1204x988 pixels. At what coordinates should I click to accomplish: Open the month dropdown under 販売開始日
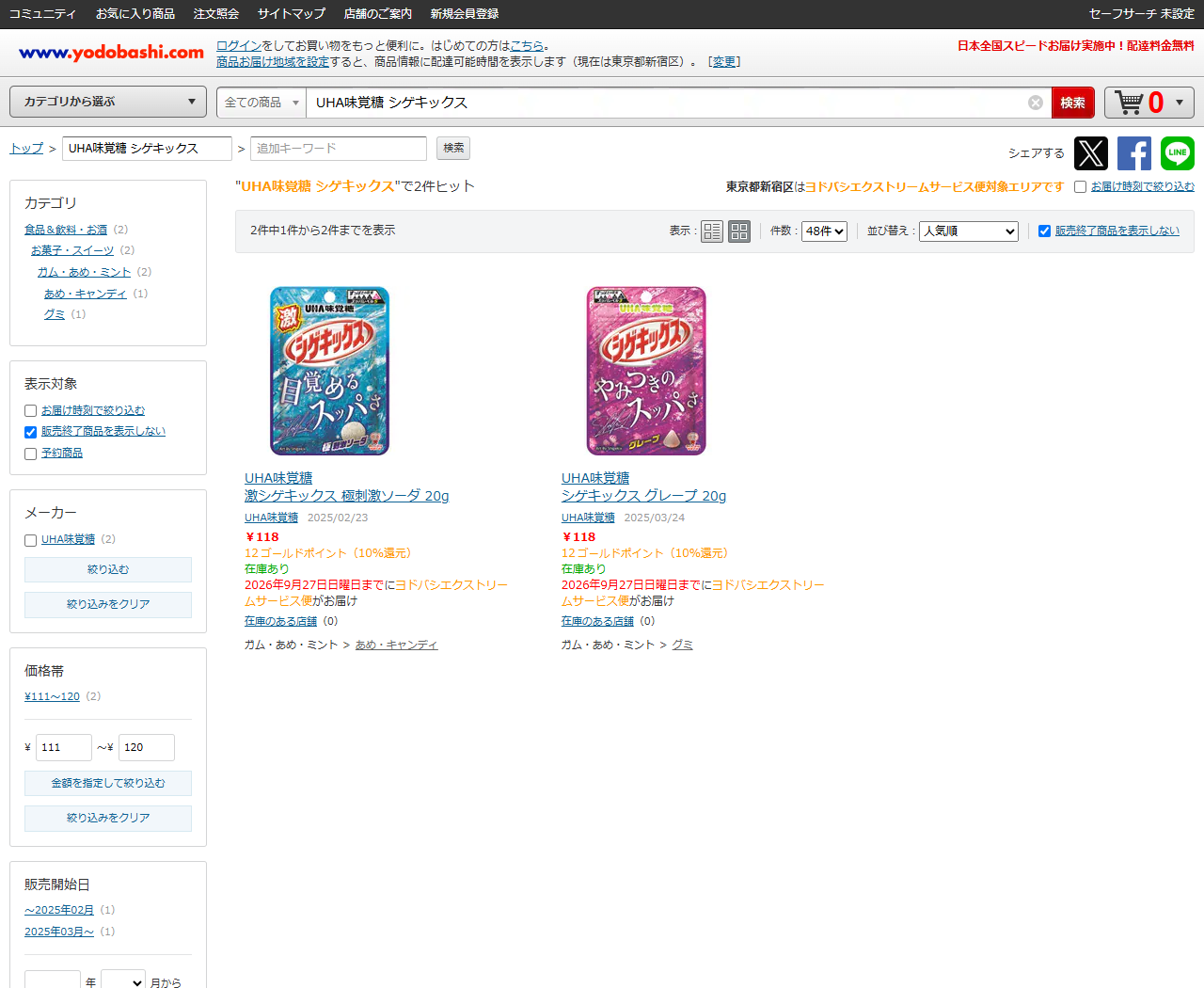123,979
